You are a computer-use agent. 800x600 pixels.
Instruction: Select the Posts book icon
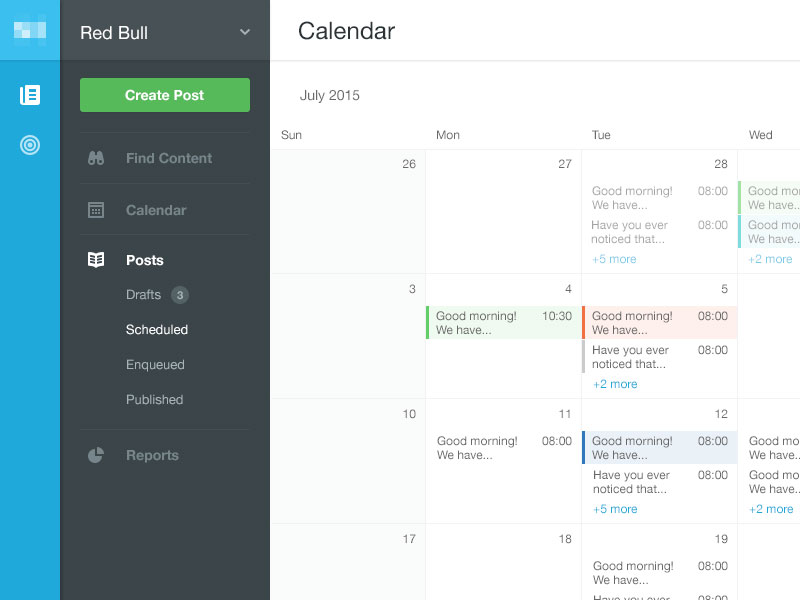(95, 259)
